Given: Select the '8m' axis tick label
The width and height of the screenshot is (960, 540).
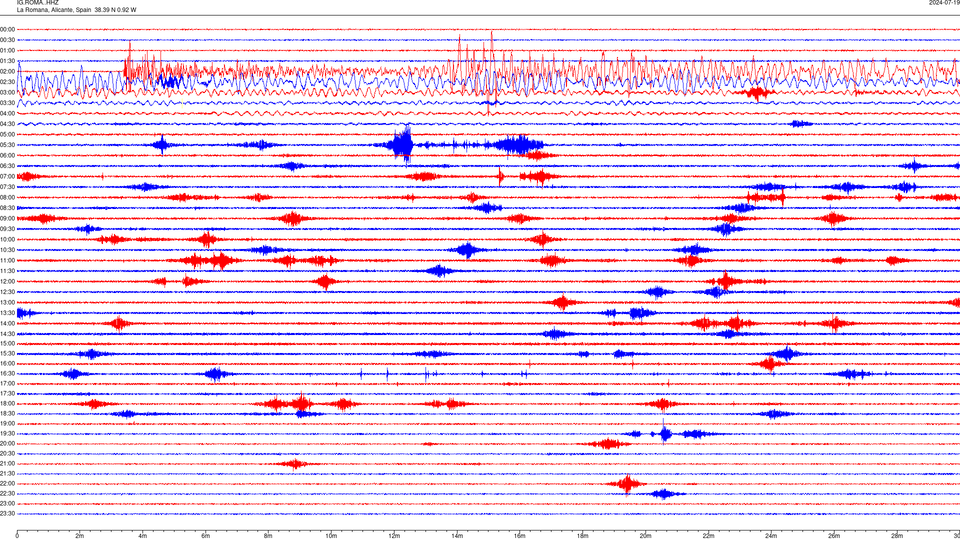Looking at the screenshot, I should click(x=268, y=536).
